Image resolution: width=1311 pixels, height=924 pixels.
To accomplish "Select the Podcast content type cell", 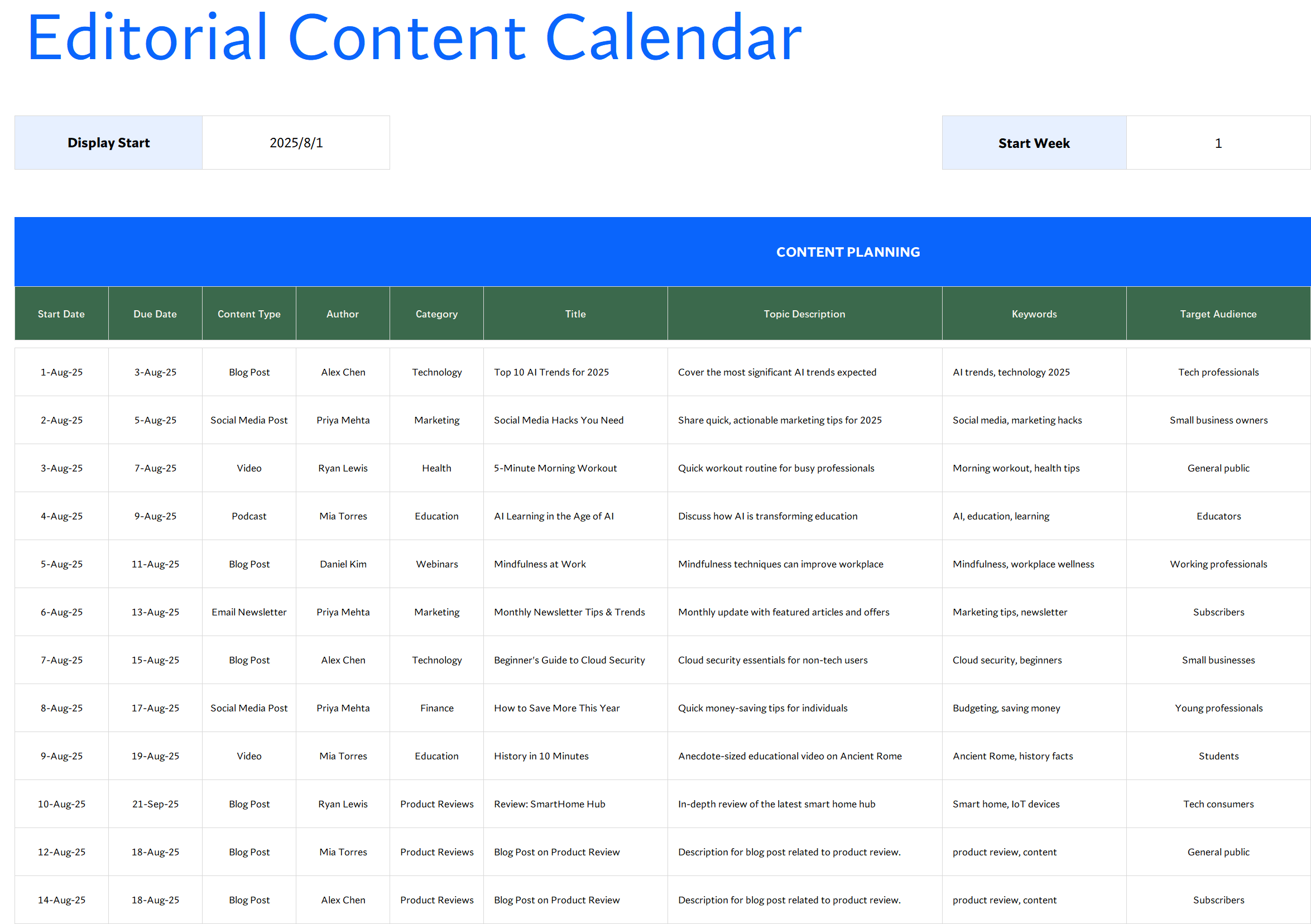I will pyautogui.click(x=249, y=516).
